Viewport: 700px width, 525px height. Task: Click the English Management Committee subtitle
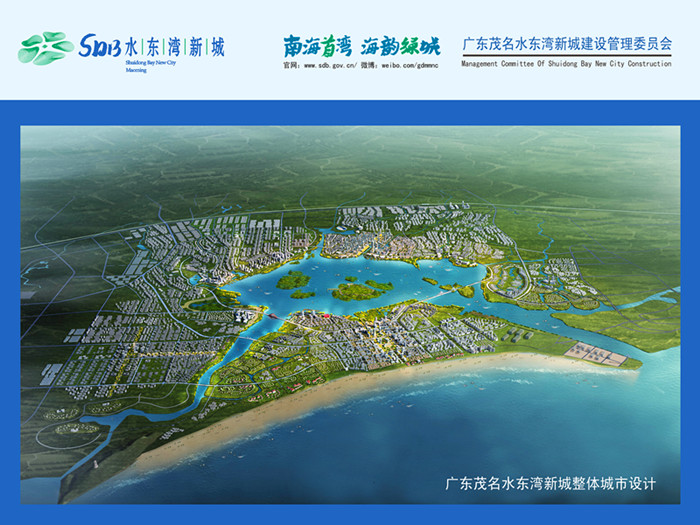[x=566, y=64]
